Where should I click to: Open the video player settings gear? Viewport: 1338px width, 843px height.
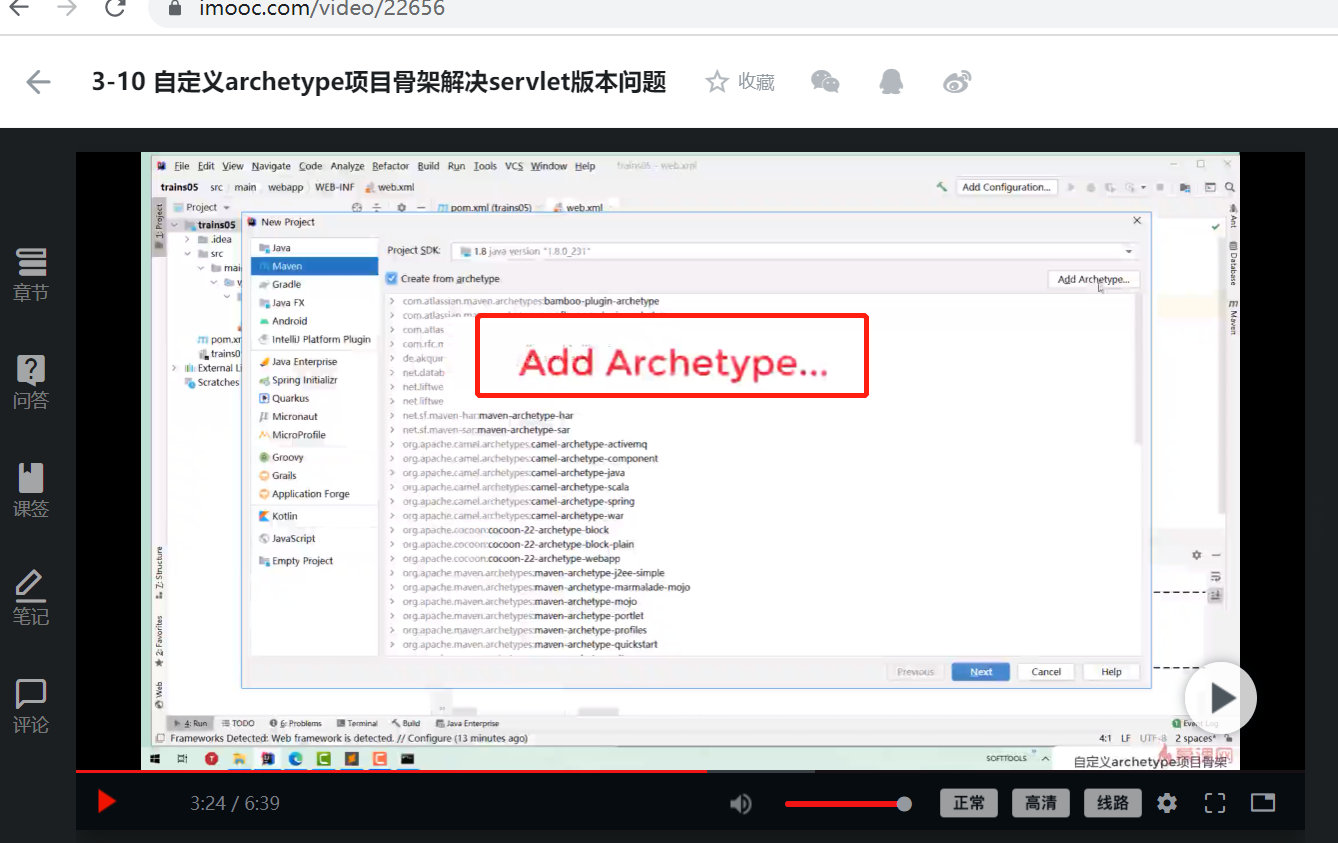[x=1167, y=803]
